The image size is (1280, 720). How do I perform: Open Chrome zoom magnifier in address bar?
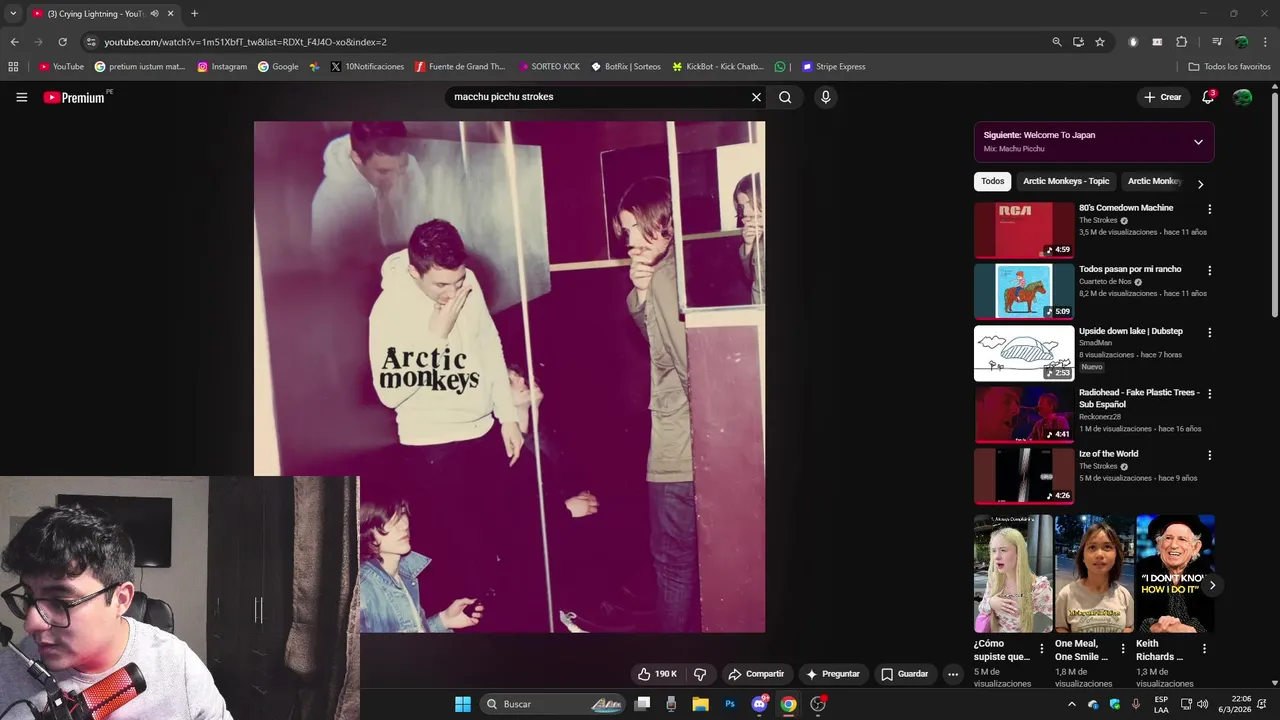[1057, 42]
